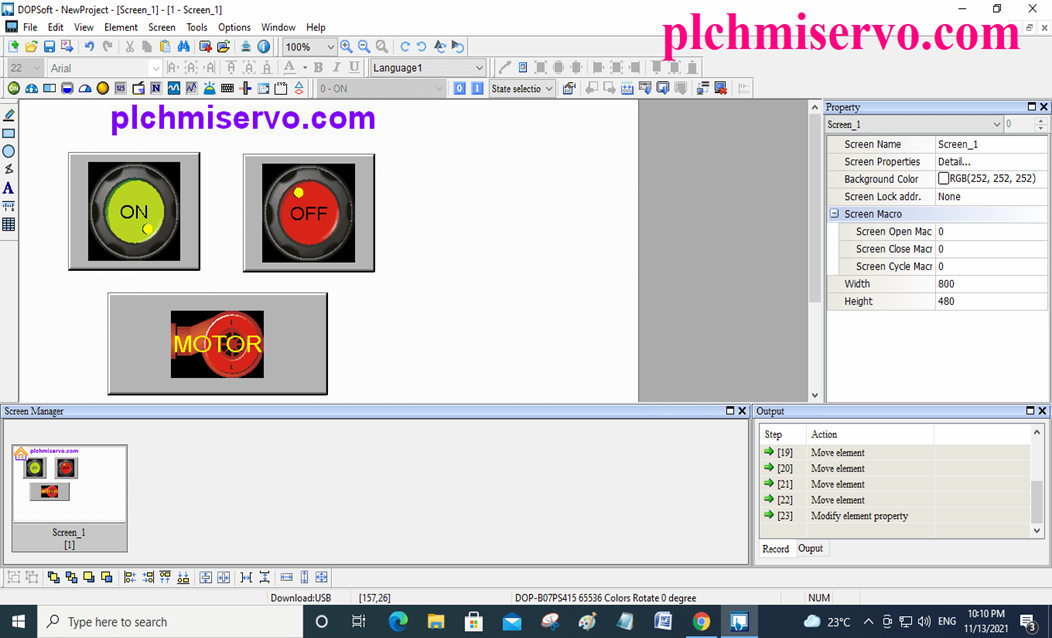Click the Background Color checkbox swatch
Screen dimensions: 1052x638
tap(943, 178)
